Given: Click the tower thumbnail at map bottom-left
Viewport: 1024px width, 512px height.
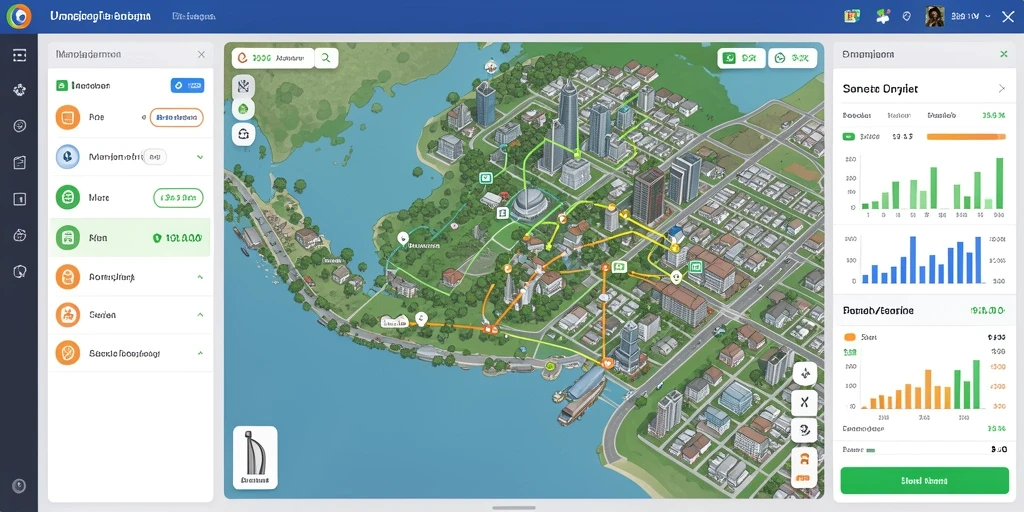Looking at the screenshot, I should coord(255,457).
